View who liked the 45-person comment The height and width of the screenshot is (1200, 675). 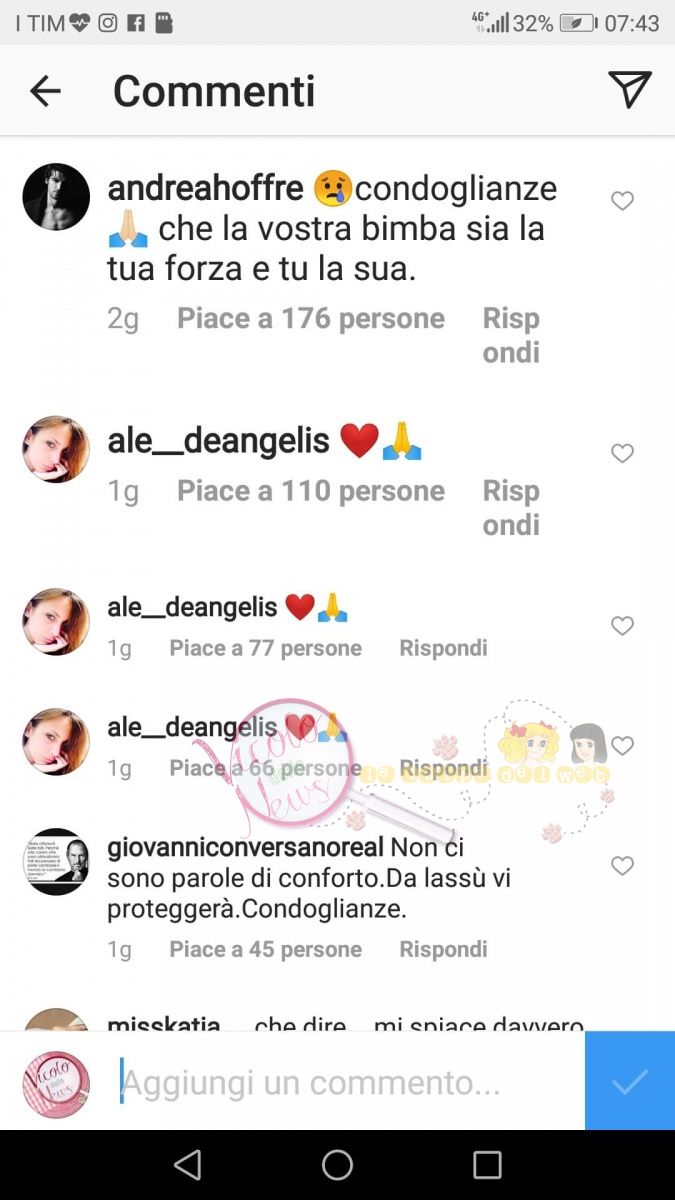[265, 949]
